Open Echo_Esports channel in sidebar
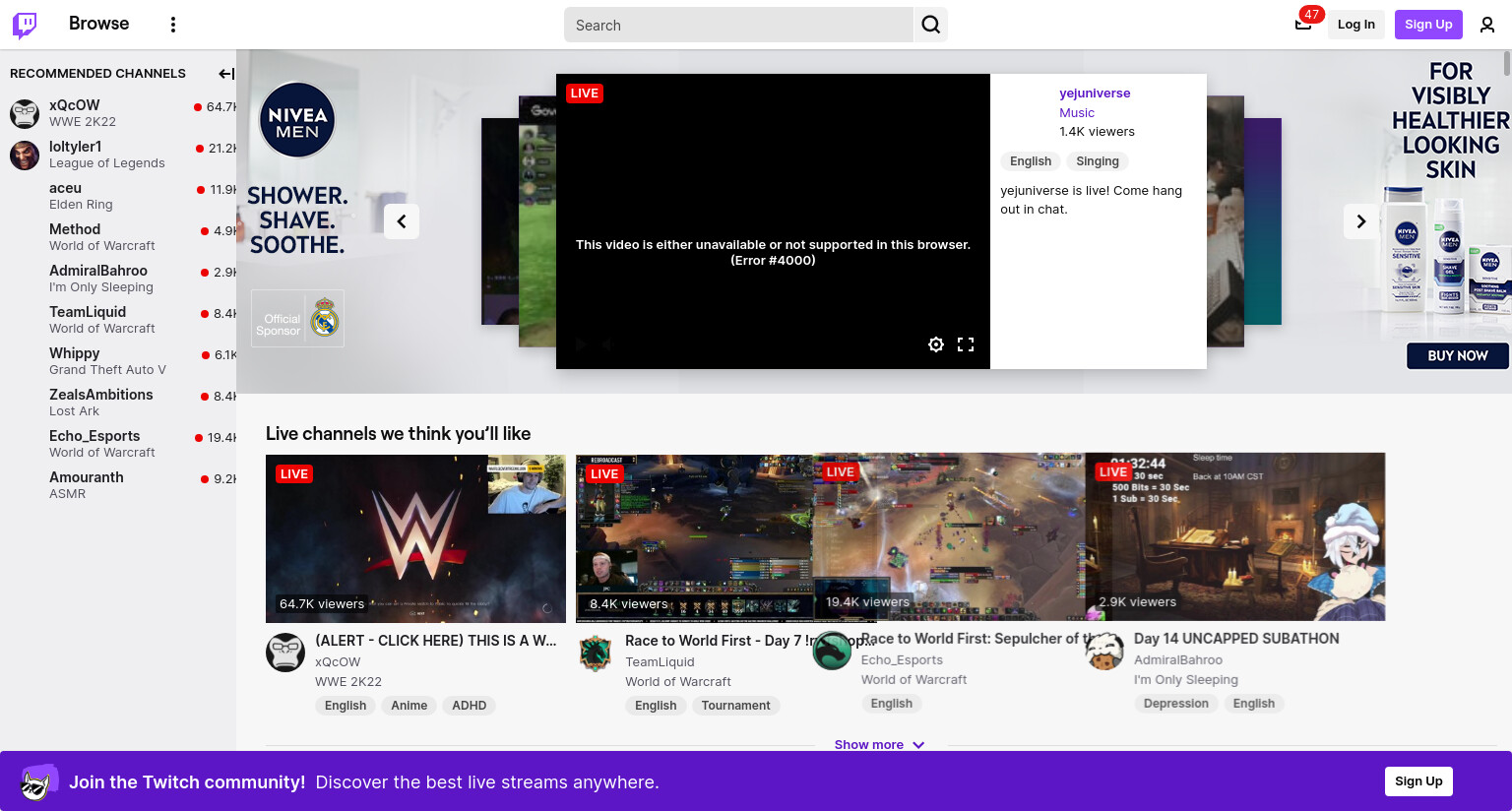Screen dimensions: 1512x811 coord(118,444)
